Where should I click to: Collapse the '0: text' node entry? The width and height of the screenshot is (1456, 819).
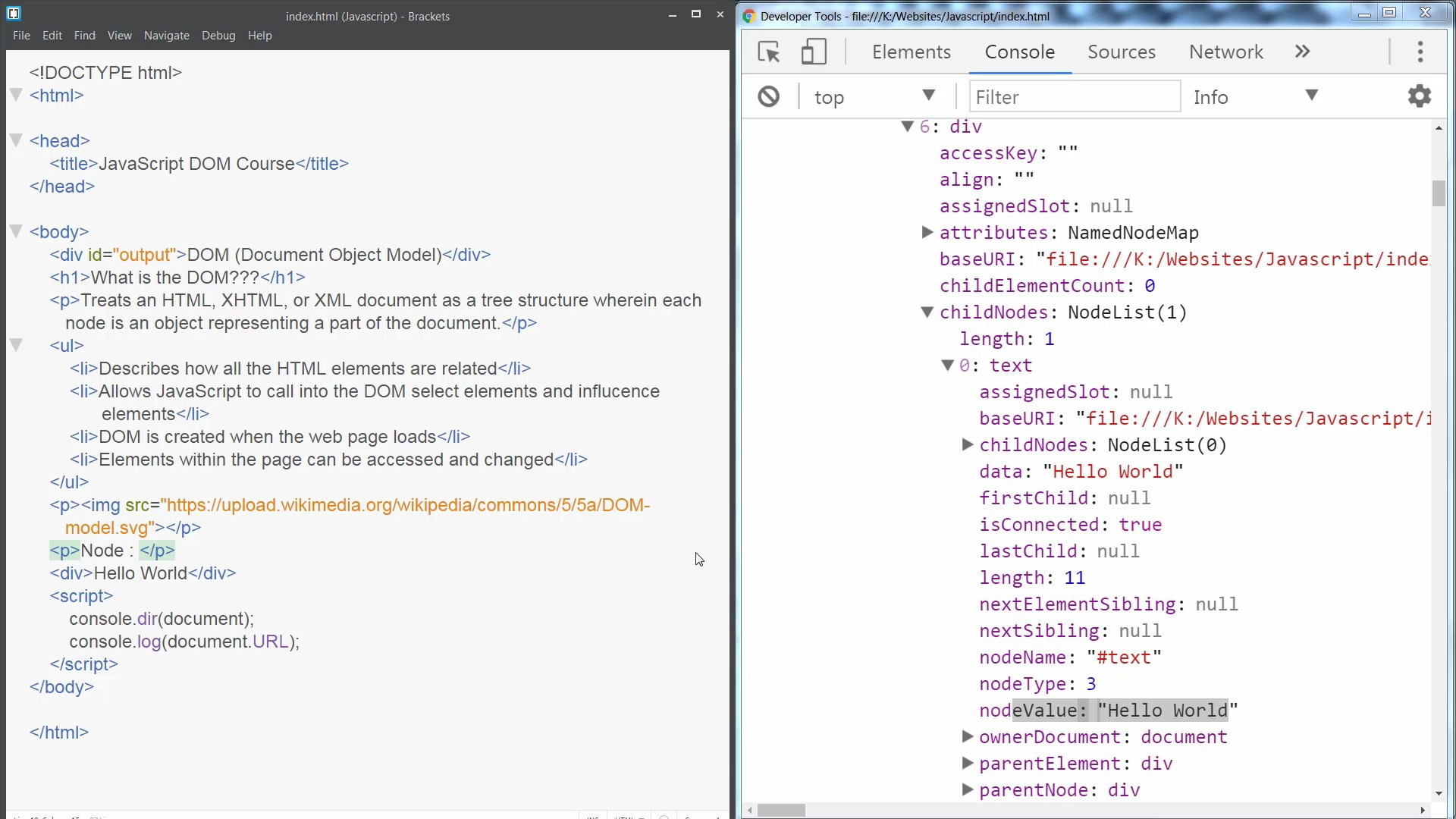[x=947, y=365]
